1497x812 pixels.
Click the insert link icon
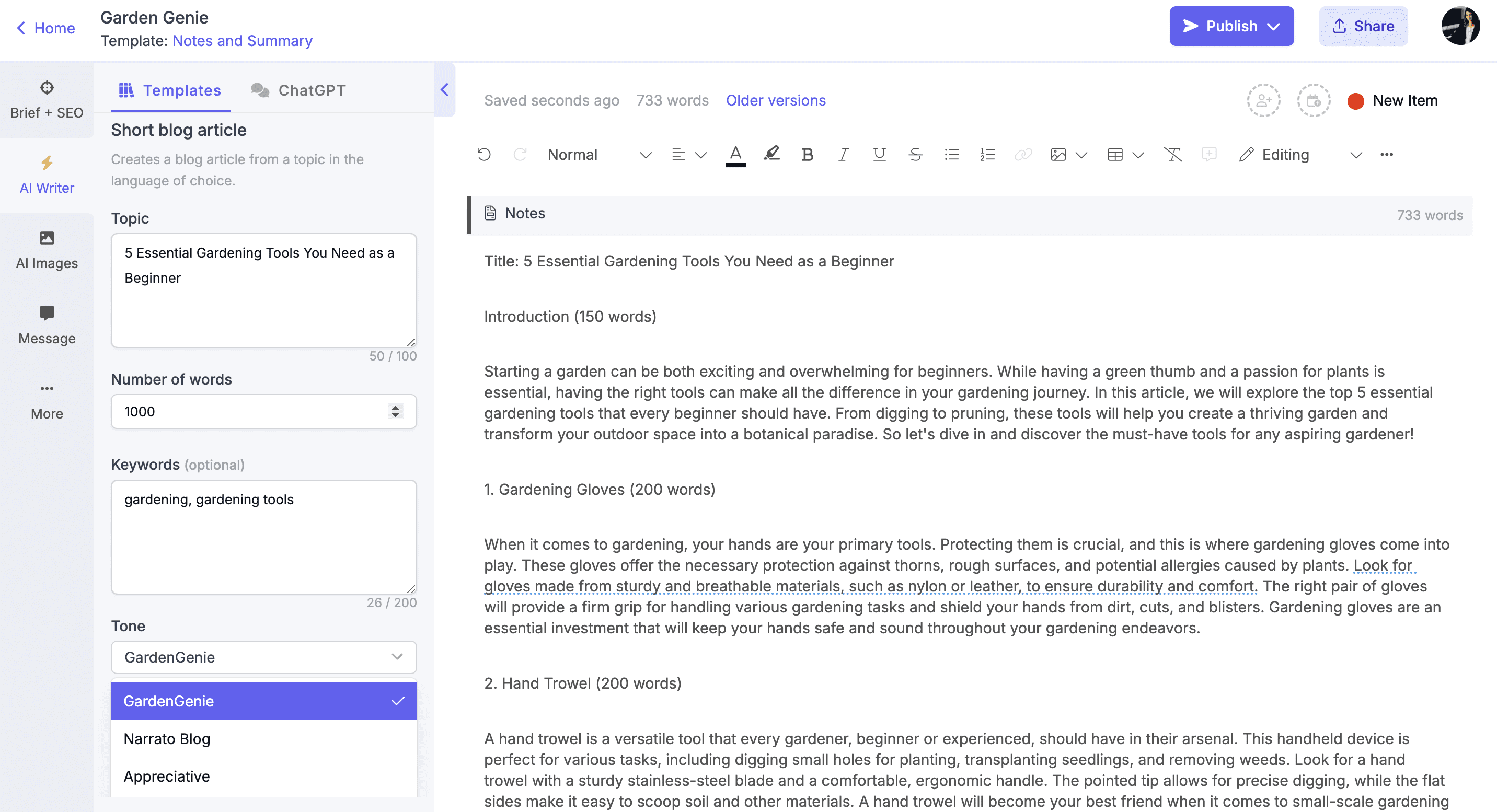[x=1023, y=155]
